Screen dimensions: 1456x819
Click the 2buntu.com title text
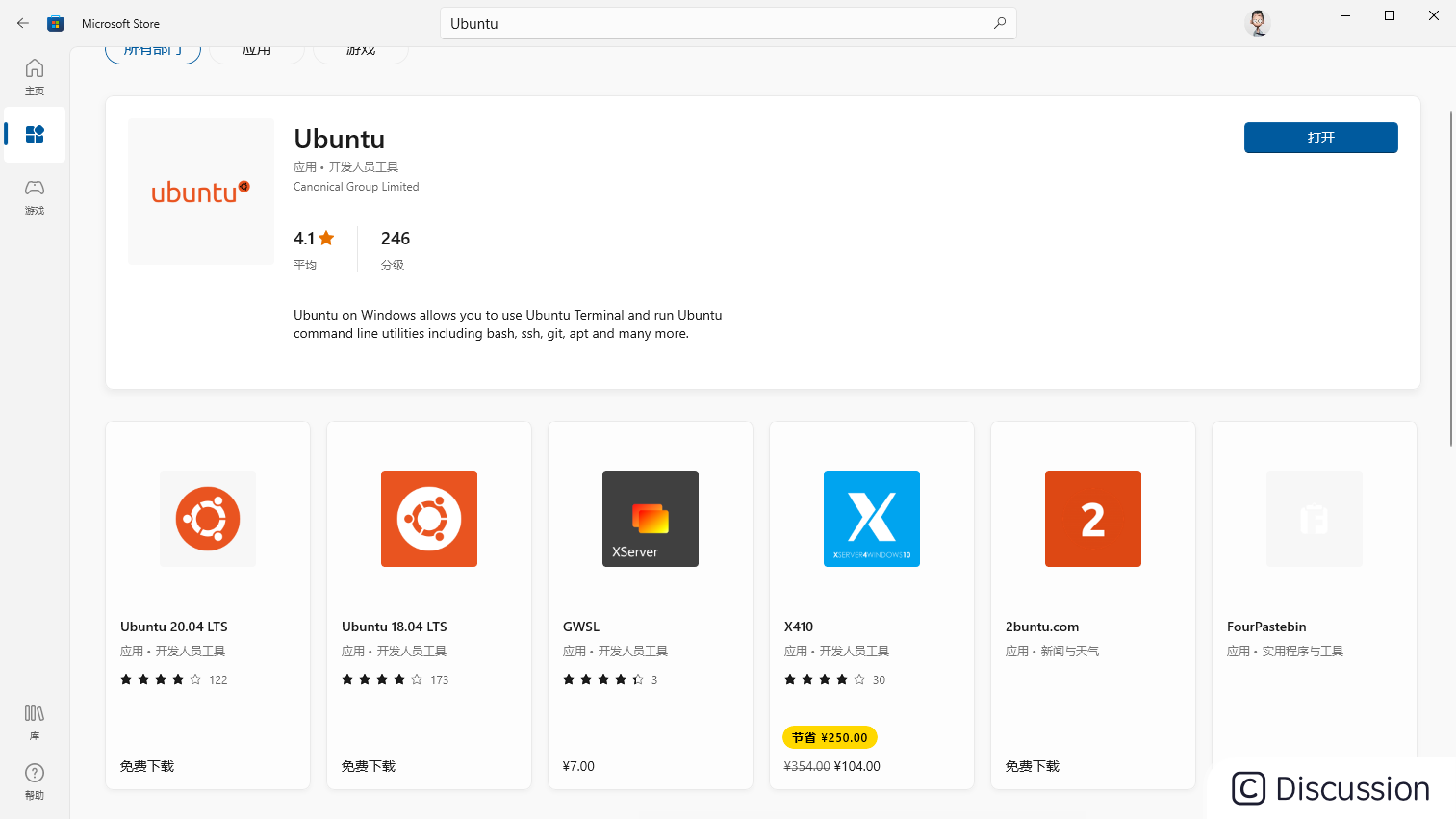tap(1042, 627)
